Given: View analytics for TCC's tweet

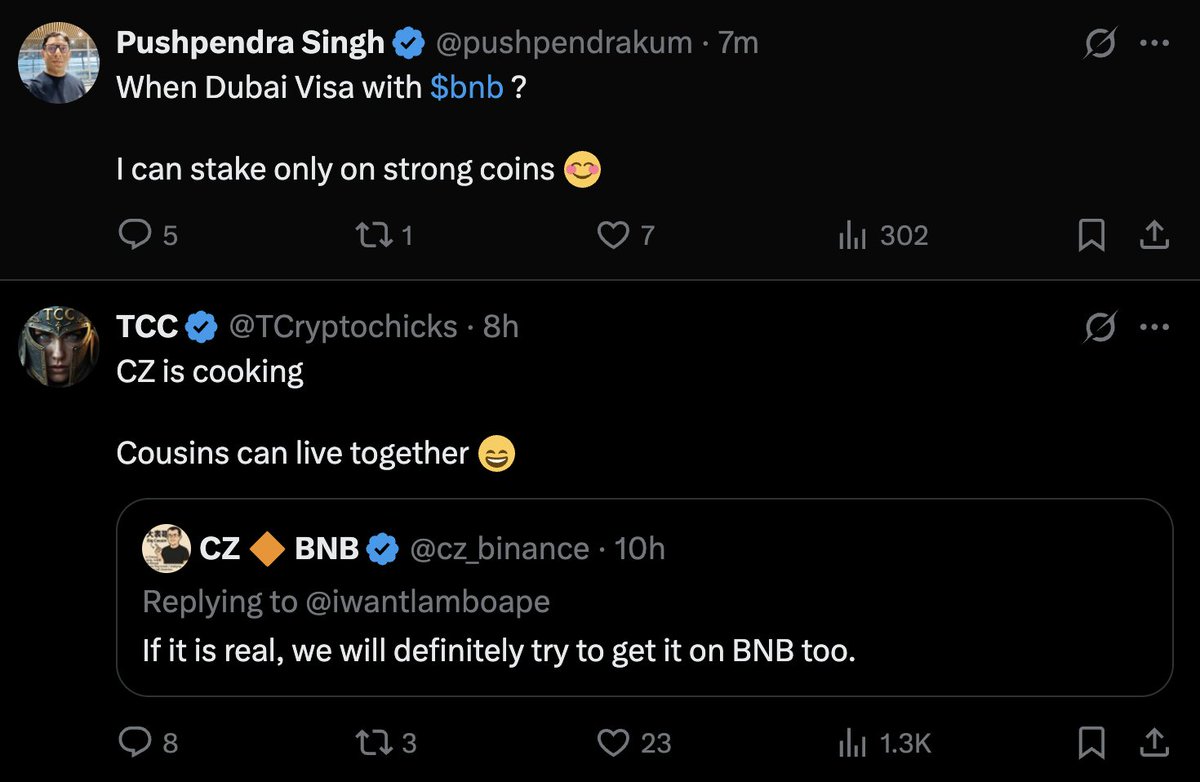Looking at the screenshot, I should point(851,743).
